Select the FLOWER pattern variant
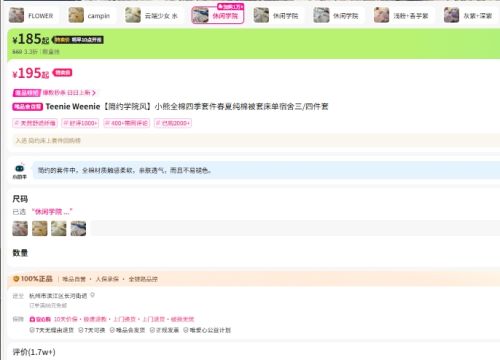This screenshot has height=360, width=500. tap(31, 15)
